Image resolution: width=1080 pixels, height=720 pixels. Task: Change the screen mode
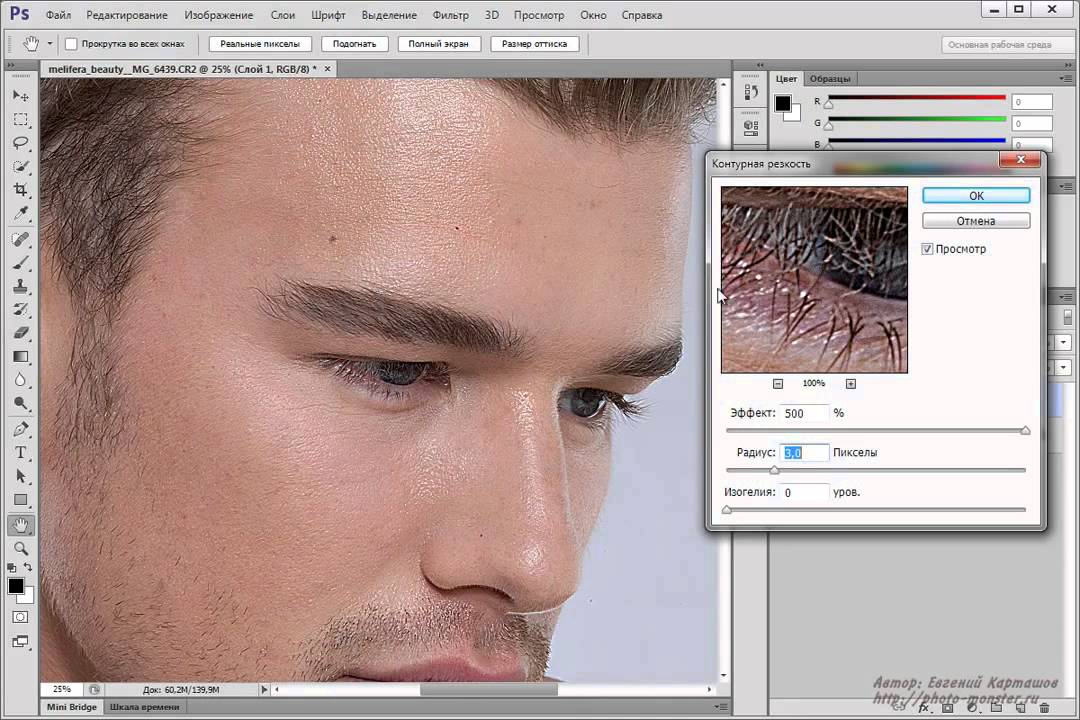[x=21, y=641]
